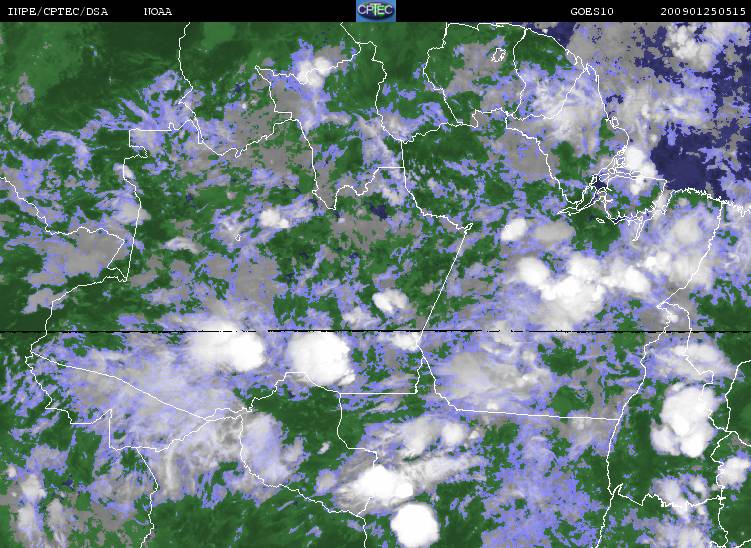Click the 200901250515 timestamp
Viewport: 751px width, 548px height.
pyautogui.click(x=703, y=11)
